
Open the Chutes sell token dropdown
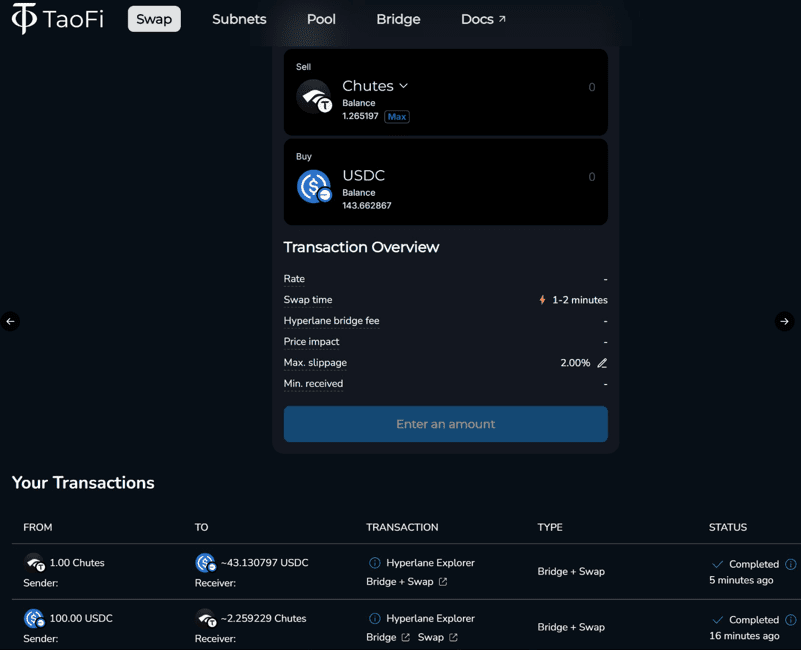point(375,86)
